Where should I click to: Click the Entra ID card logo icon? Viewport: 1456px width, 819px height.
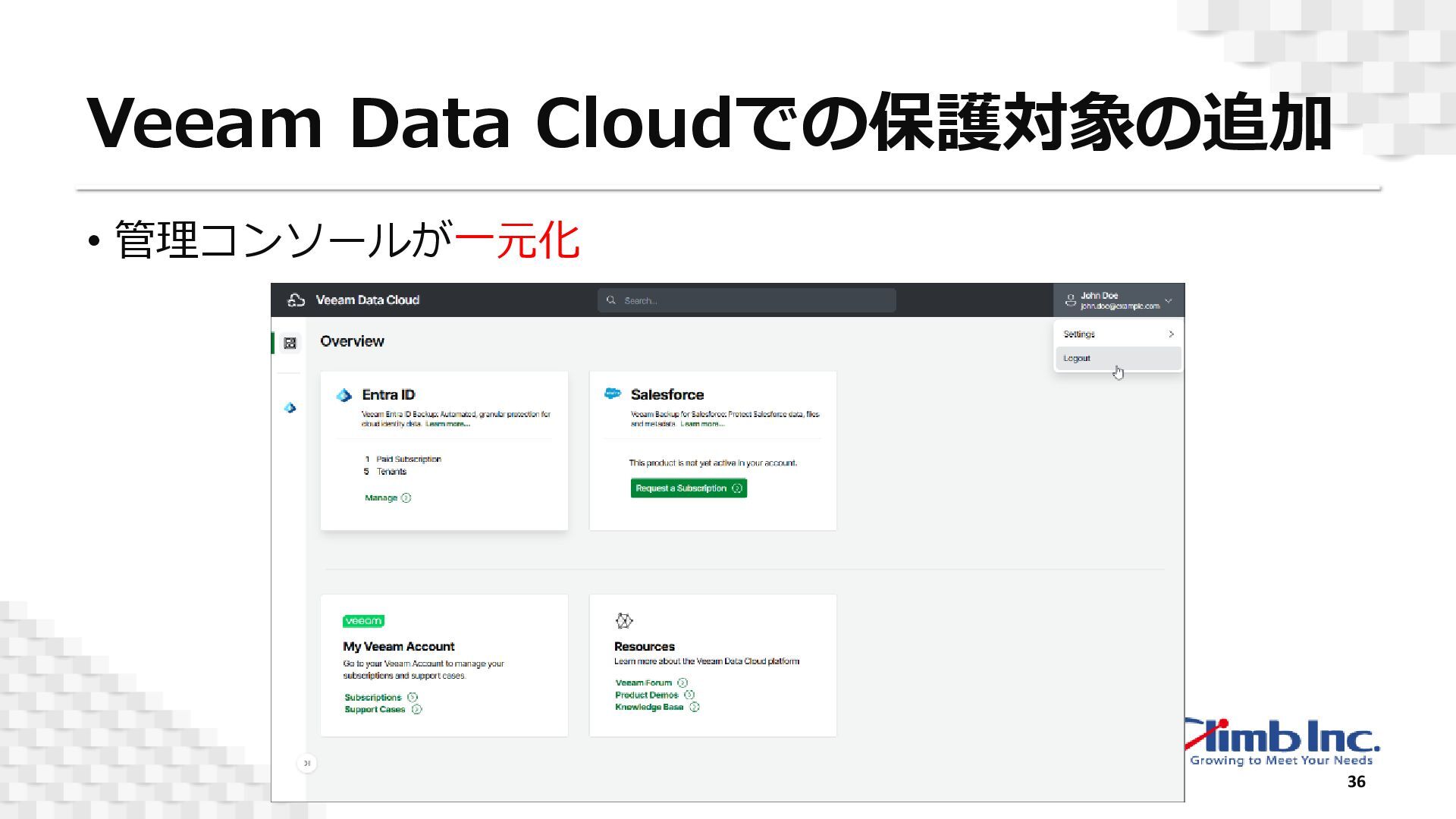[344, 395]
